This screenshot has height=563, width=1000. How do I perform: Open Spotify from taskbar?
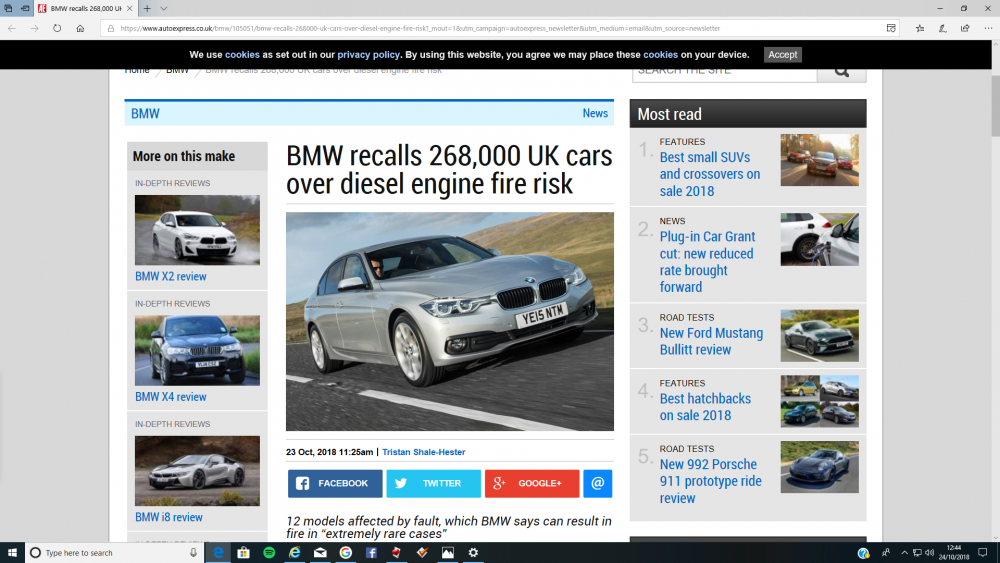coord(269,553)
